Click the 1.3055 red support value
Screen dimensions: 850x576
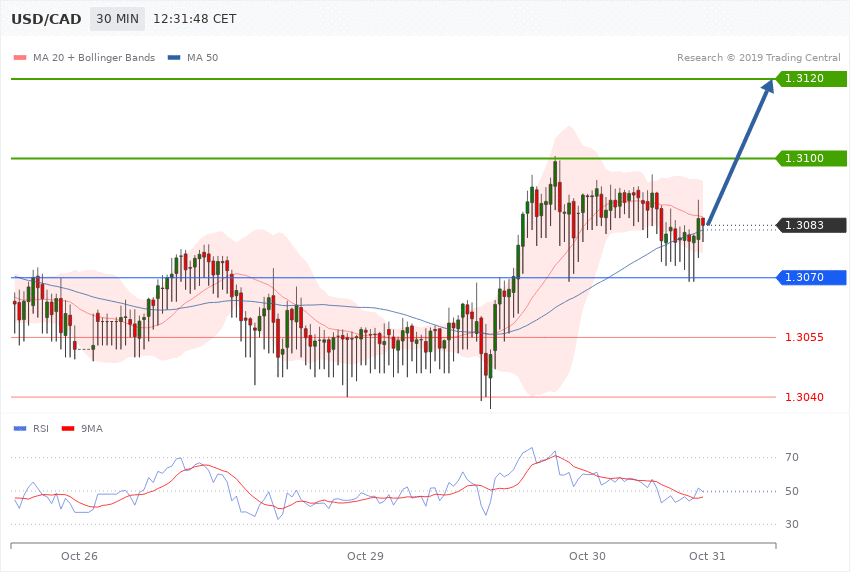click(804, 337)
